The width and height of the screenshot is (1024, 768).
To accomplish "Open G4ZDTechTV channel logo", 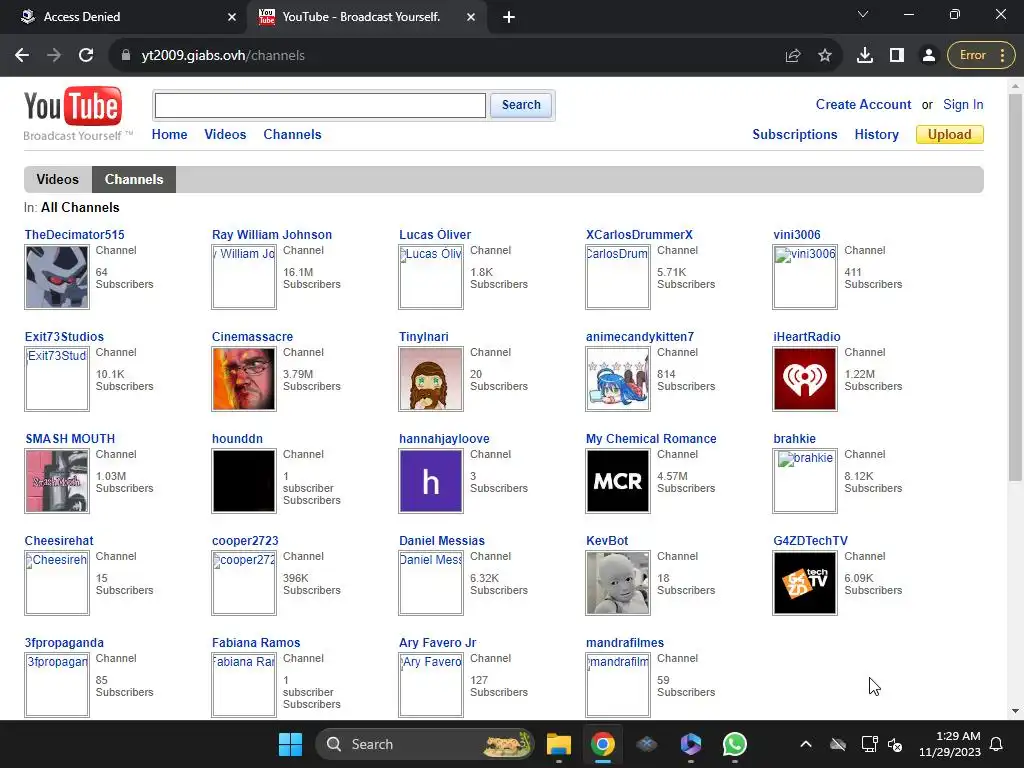I will 805,583.
